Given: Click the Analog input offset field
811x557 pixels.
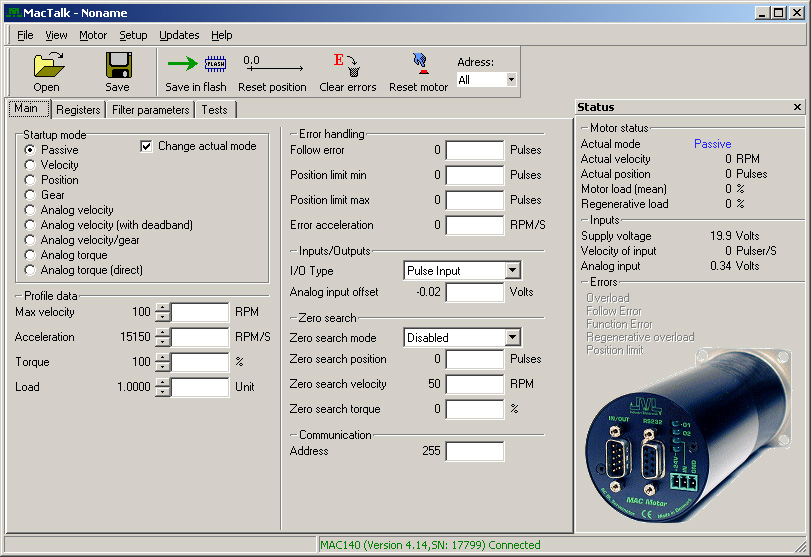Looking at the screenshot, I should tap(475, 292).
